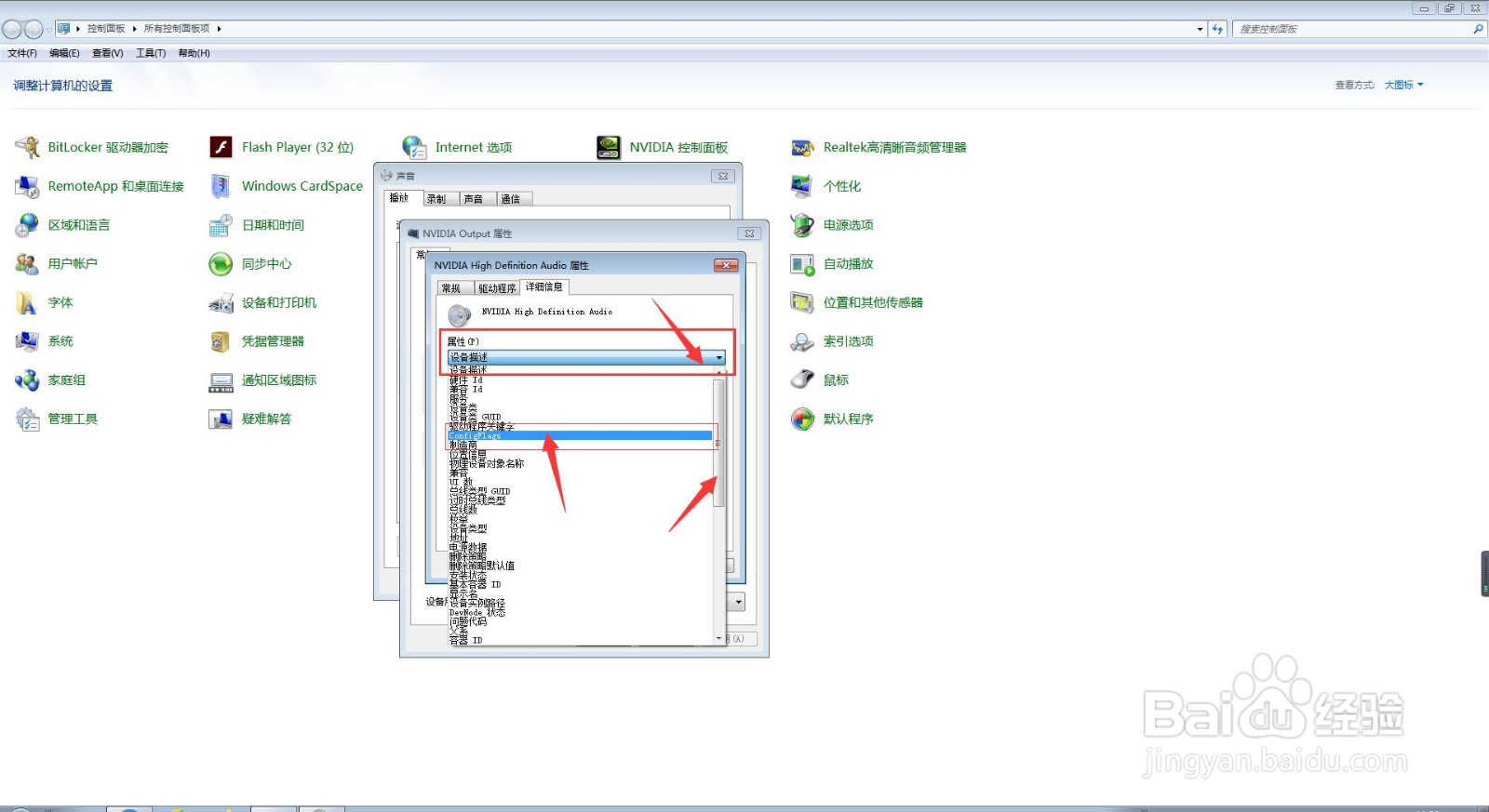The width and height of the screenshot is (1489, 812).
Task: Select 电源数据 in the property list
Action: pos(580,547)
